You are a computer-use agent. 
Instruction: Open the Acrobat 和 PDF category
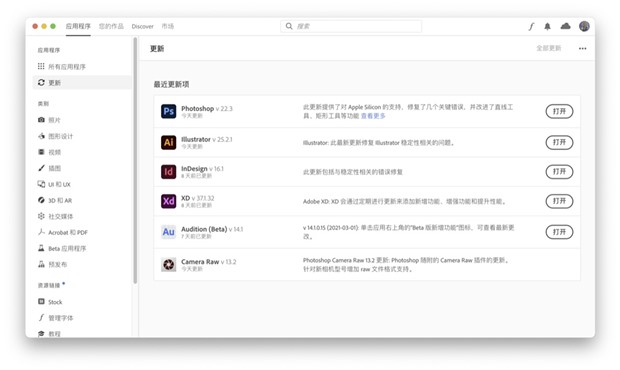click(x=63, y=232)
